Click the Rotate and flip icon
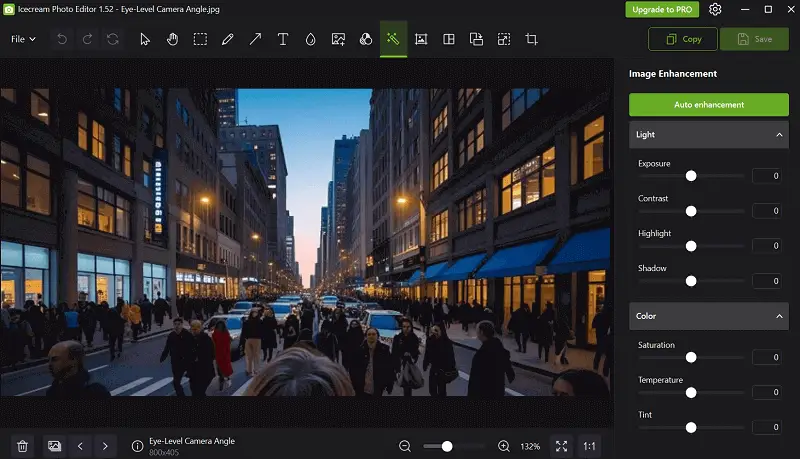800x459 pixels. (x=476, y=39)
